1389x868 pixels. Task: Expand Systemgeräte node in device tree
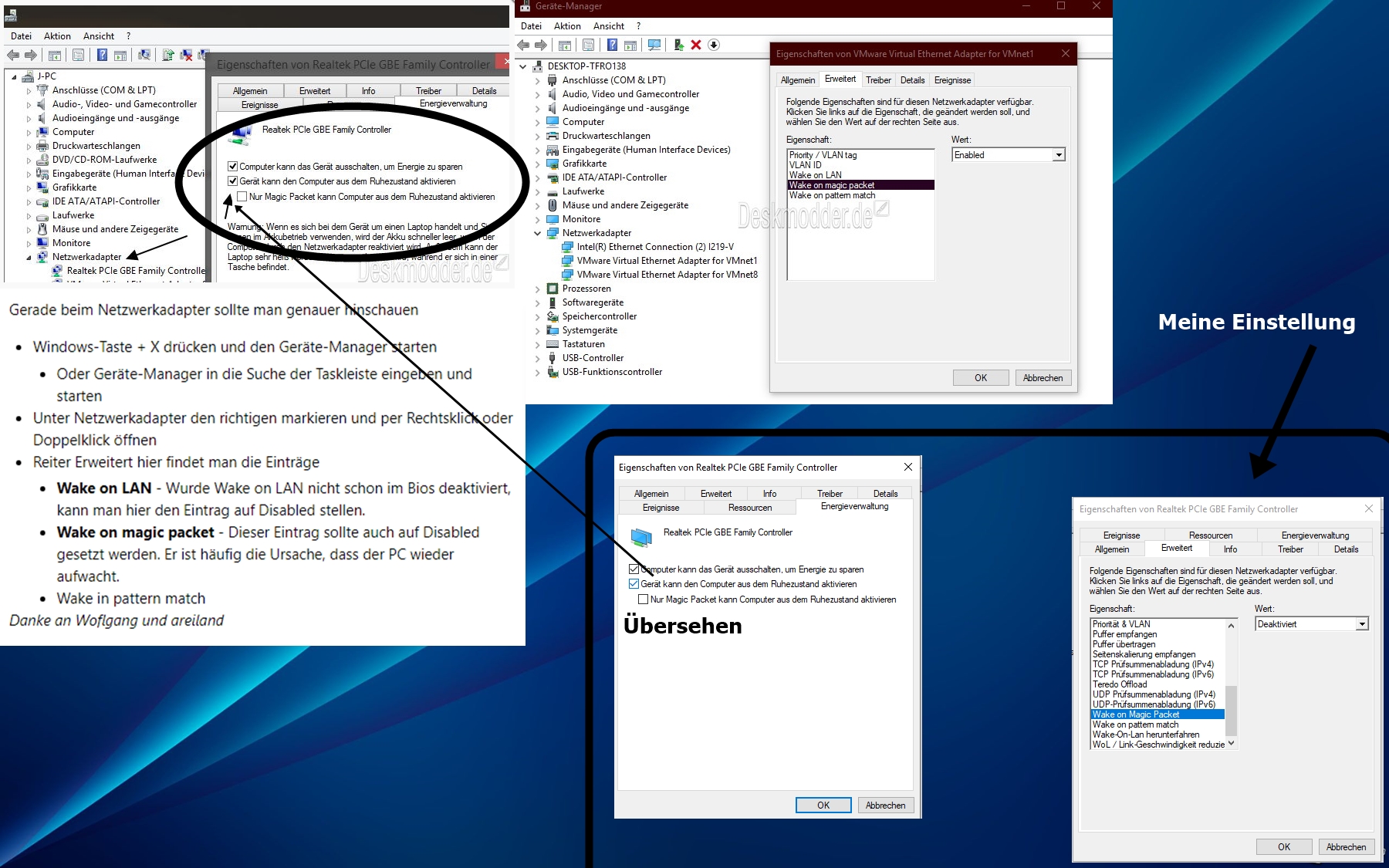pos(538,330)
